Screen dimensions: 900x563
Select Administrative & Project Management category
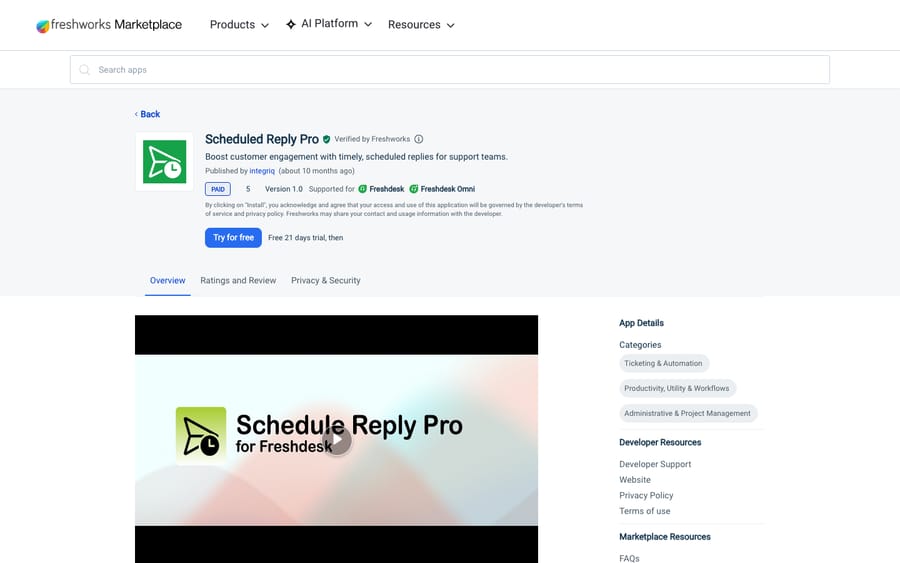click(688, 413)
